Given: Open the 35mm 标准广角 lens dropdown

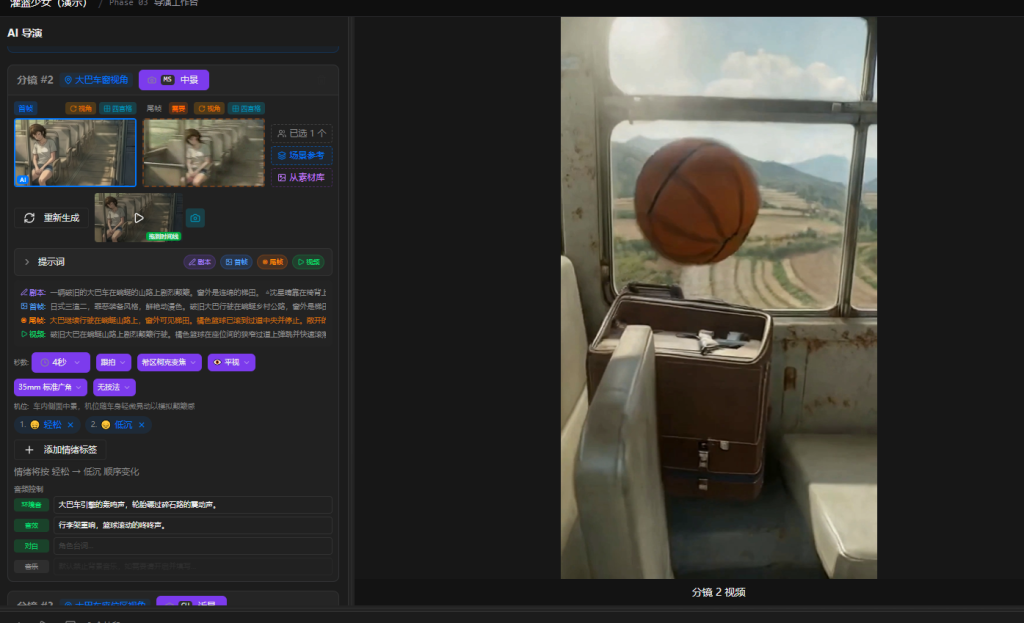Looking at the screenshot, I should (x=50, y=387).
